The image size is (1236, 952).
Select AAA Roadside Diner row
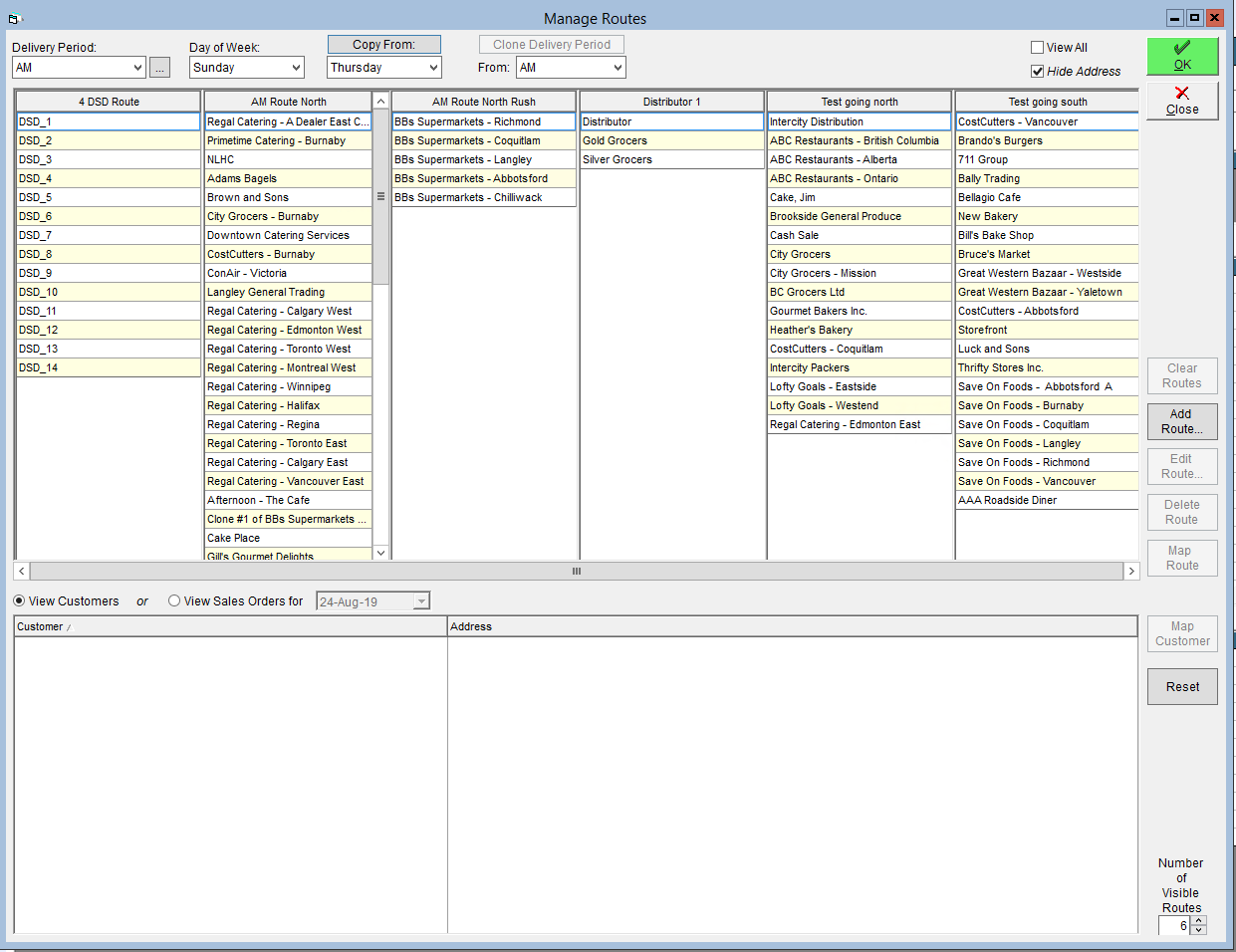click(1047, 500)
